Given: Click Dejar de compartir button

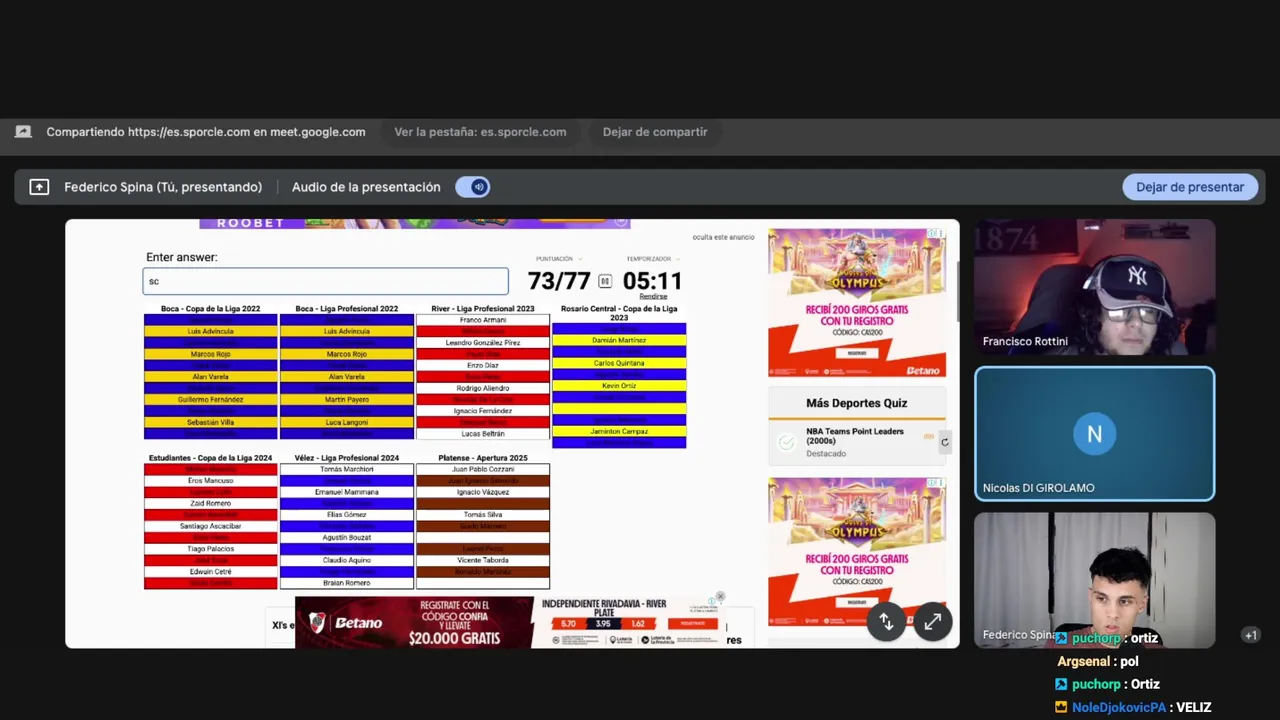Looking at the screenshot, I should click(x=655, y=132).
